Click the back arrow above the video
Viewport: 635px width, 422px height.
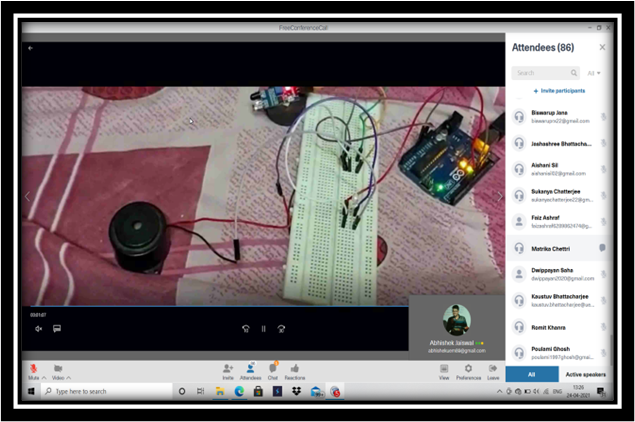(x=30, y=47)
